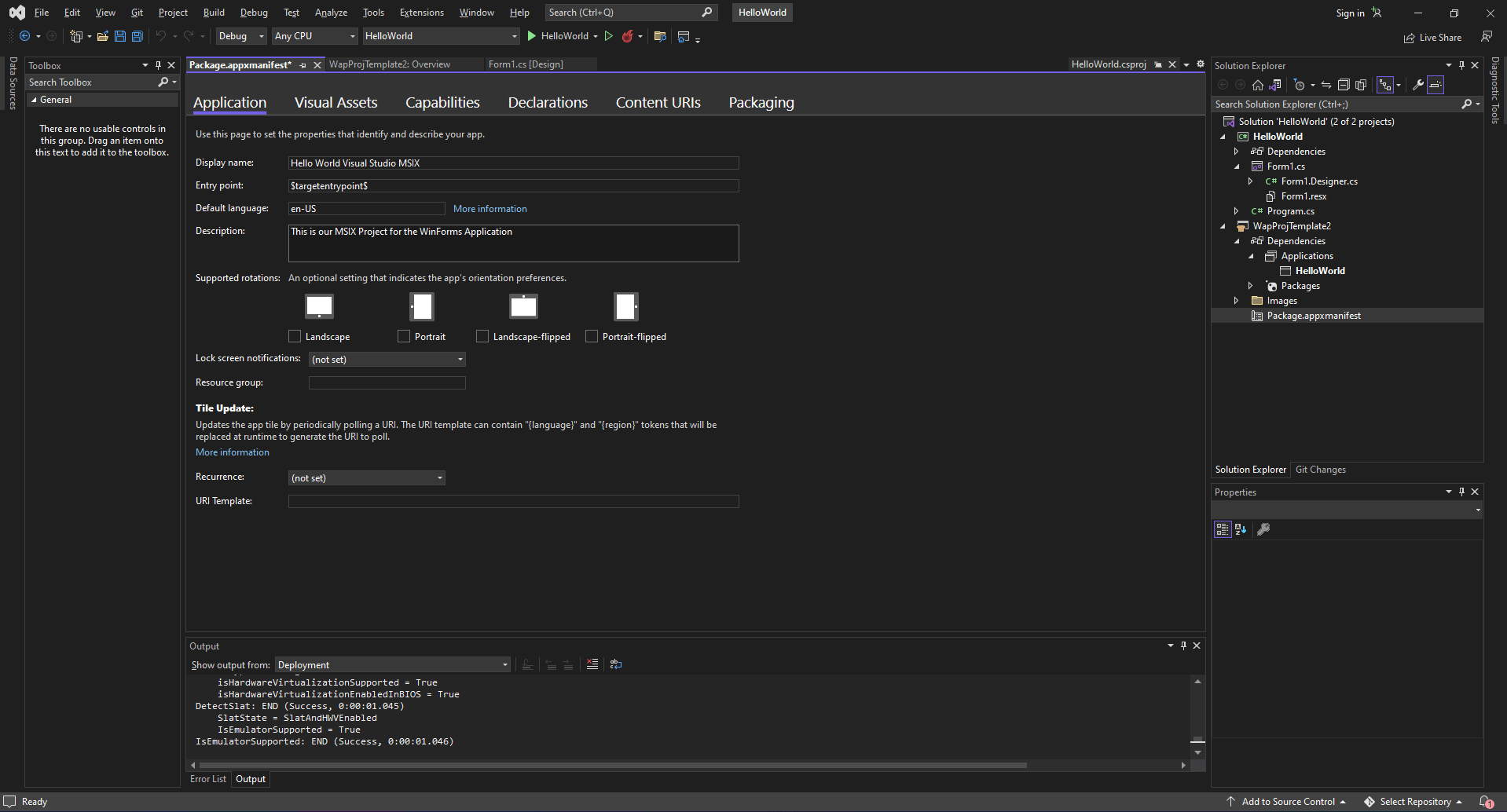This screenshot has width=1507, height=812.
Task: Click Select Repository in status bar
Action: [1413, 802]
